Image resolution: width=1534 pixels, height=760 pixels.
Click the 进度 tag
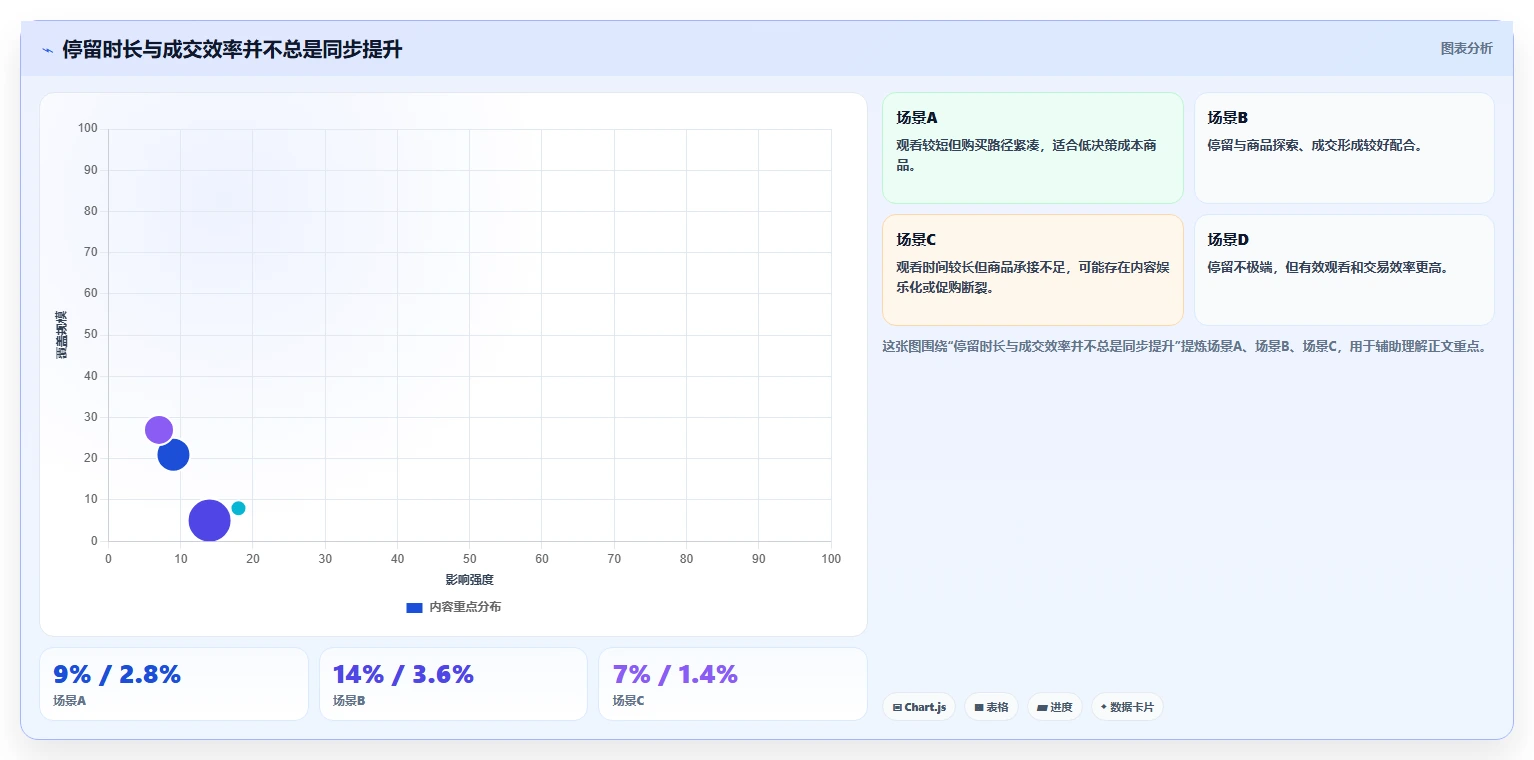tap(1054, 707)
